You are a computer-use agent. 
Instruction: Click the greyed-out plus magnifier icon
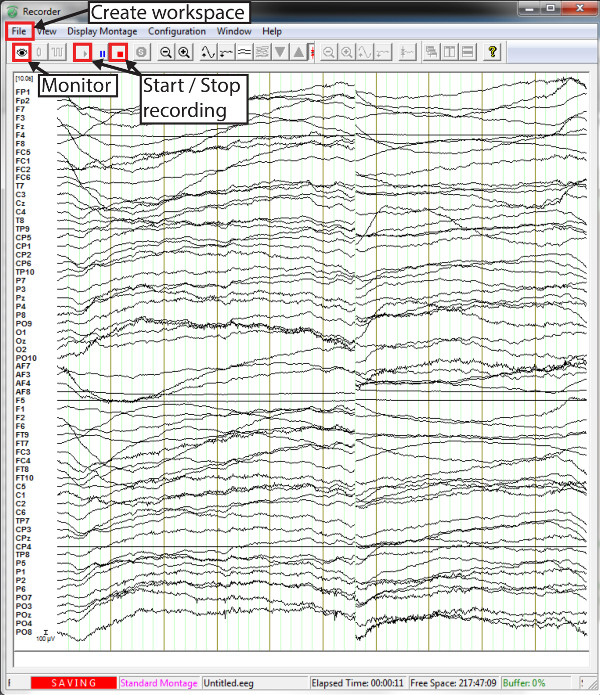[347, 52]
